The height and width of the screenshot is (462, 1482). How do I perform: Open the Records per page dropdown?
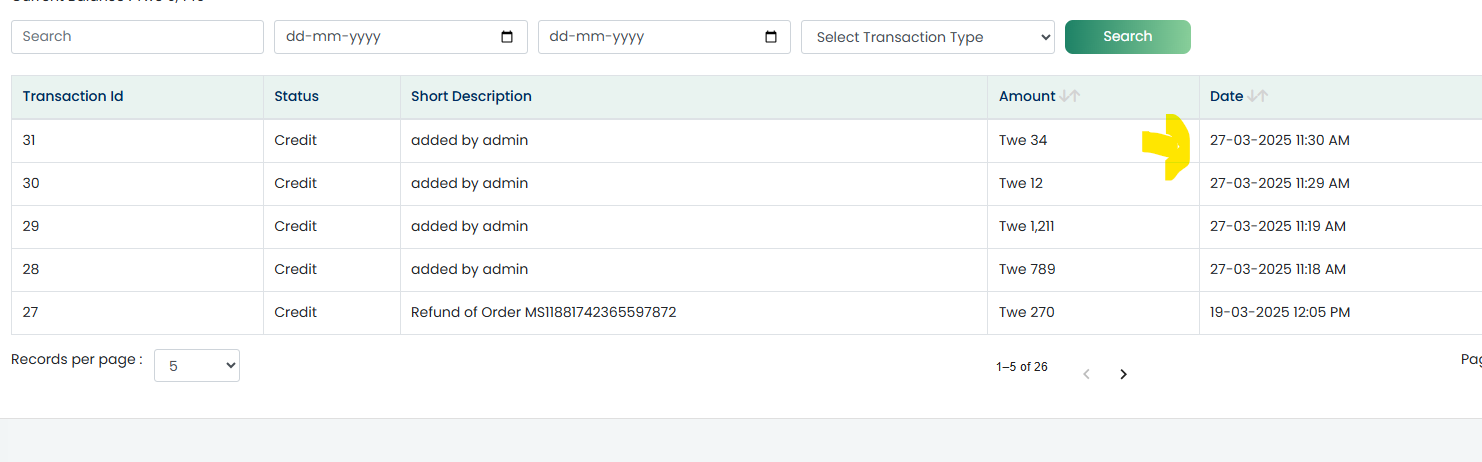point(197,366)
